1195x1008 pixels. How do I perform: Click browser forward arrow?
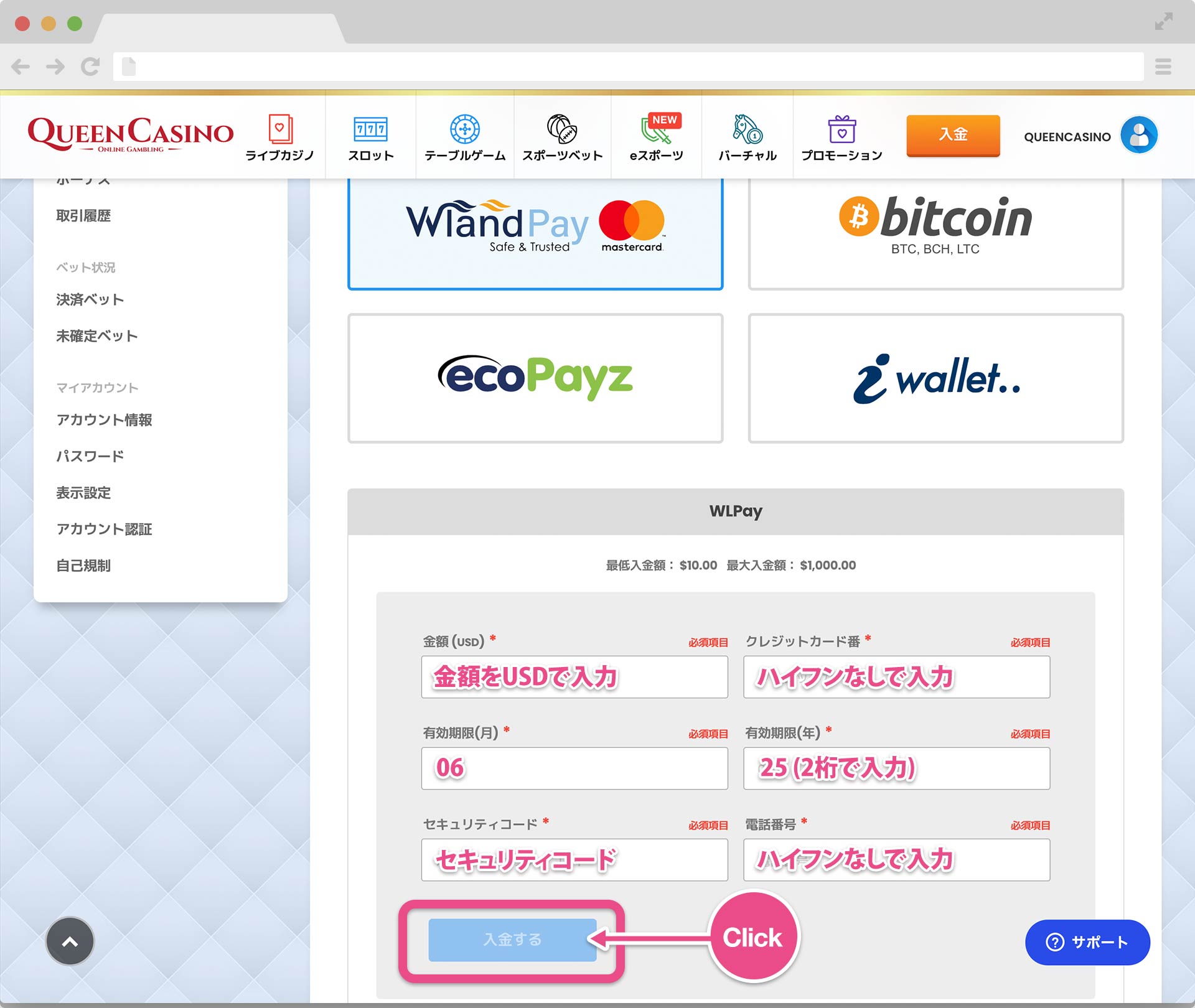point(55,67)
